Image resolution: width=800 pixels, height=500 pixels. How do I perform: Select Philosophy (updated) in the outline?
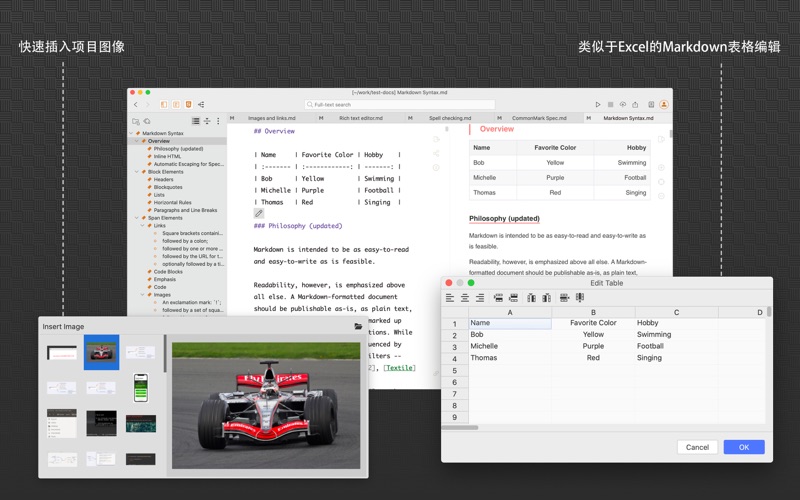[178, 149]
